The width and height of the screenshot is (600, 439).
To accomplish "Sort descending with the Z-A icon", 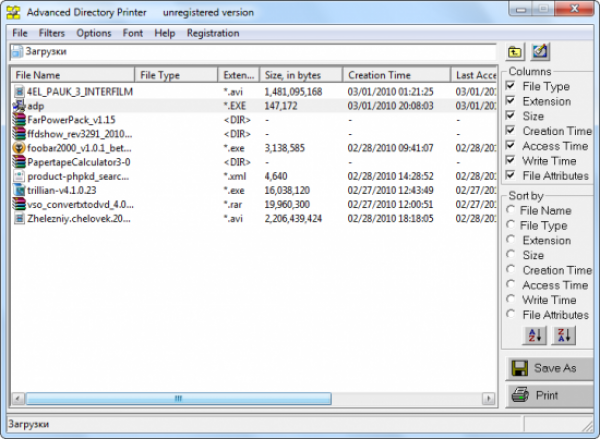I will 564,335.
